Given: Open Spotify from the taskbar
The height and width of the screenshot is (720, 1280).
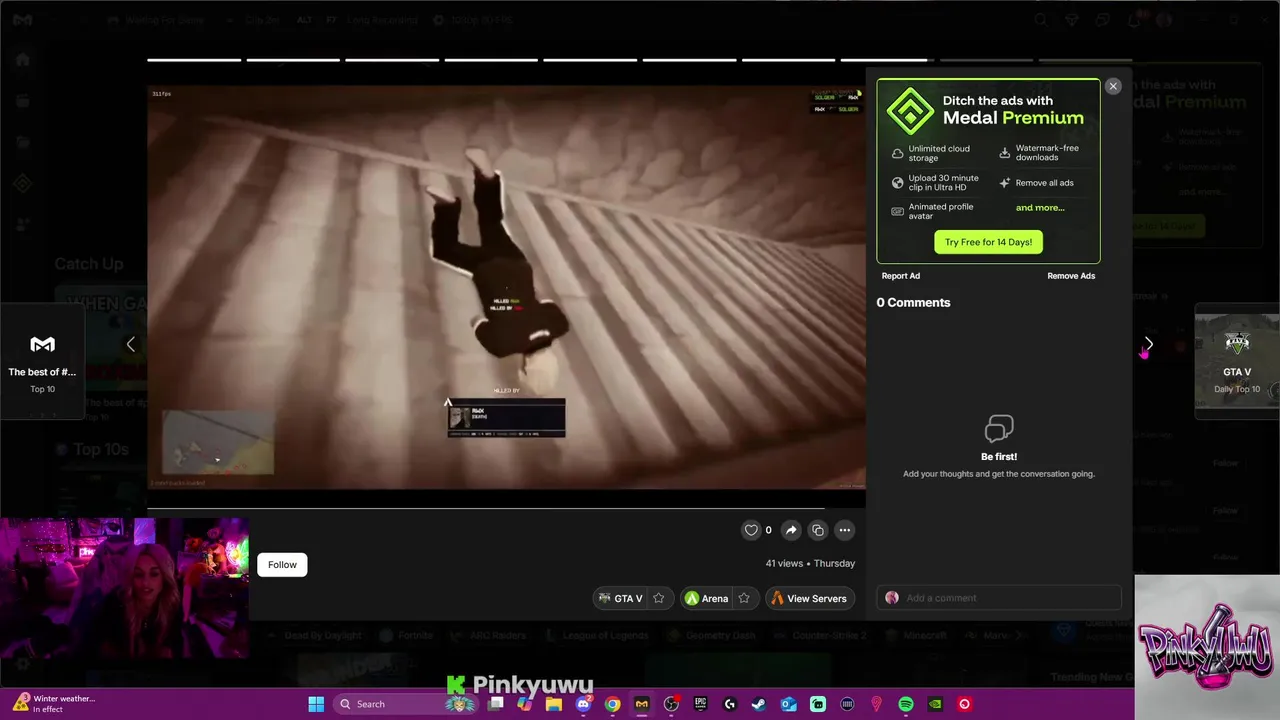Looking at the screenshot, I should (906, 704).
